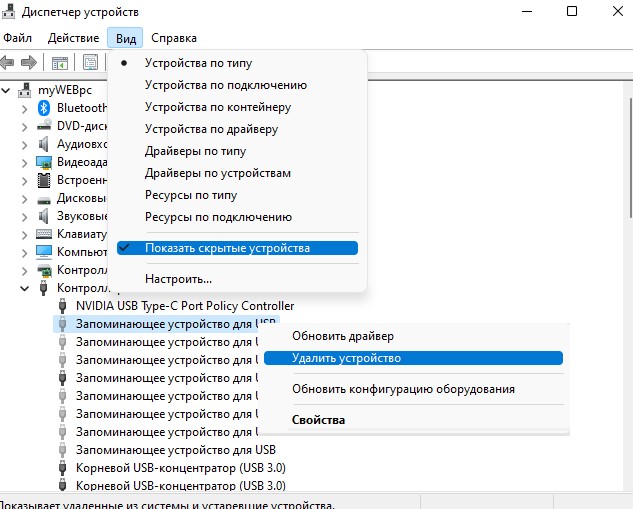Click the expanded USB controllers plug icon

[x=44, y=288]
